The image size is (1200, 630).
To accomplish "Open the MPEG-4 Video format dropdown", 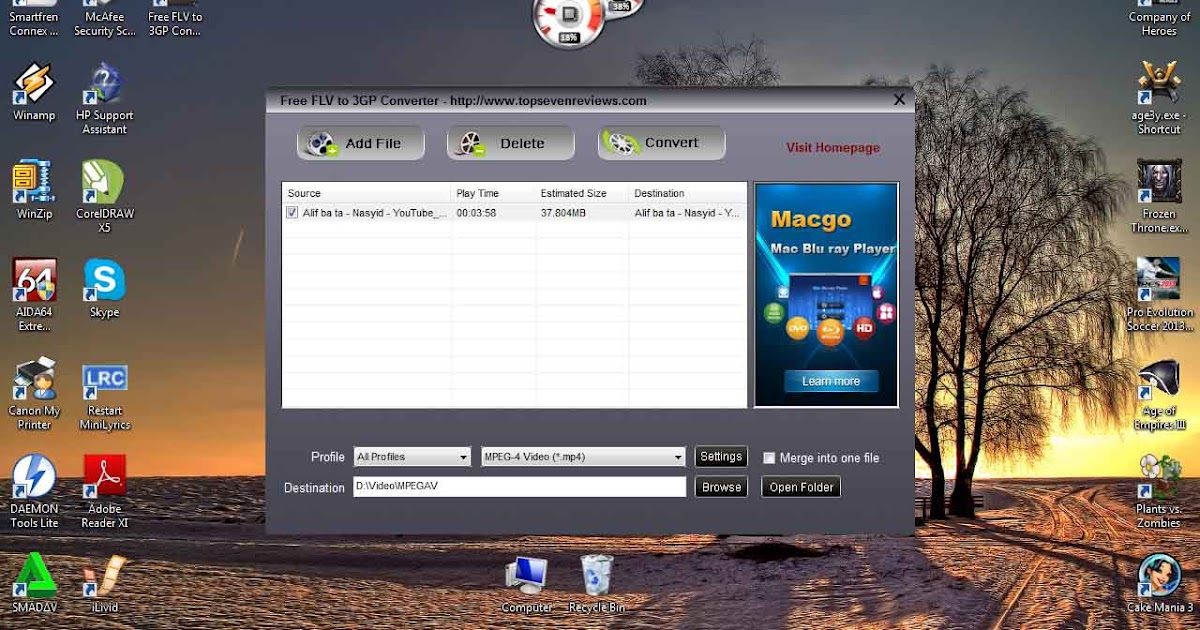I will coord(583,457).
